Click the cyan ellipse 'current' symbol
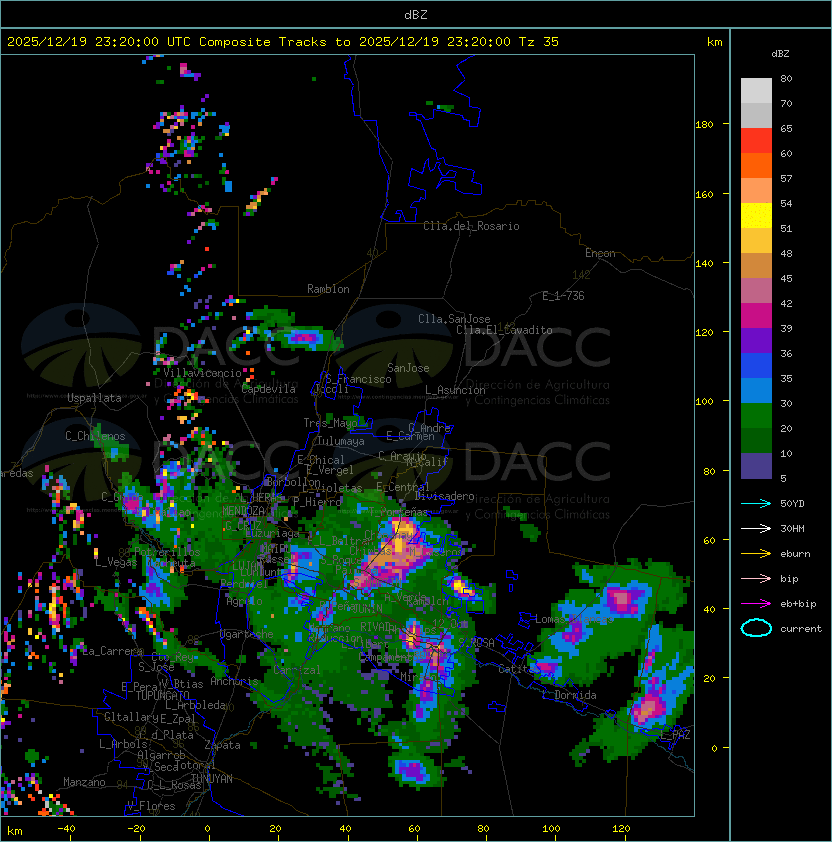 756,628
